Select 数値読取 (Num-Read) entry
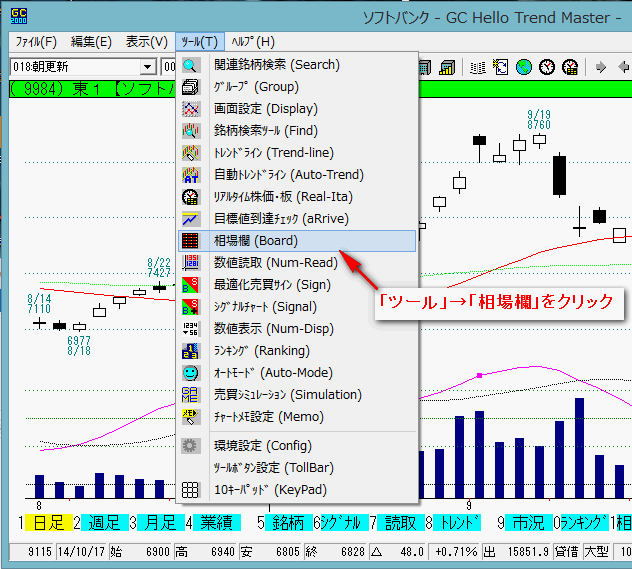This screenshot has height=569, width=632. click(297, 263)
